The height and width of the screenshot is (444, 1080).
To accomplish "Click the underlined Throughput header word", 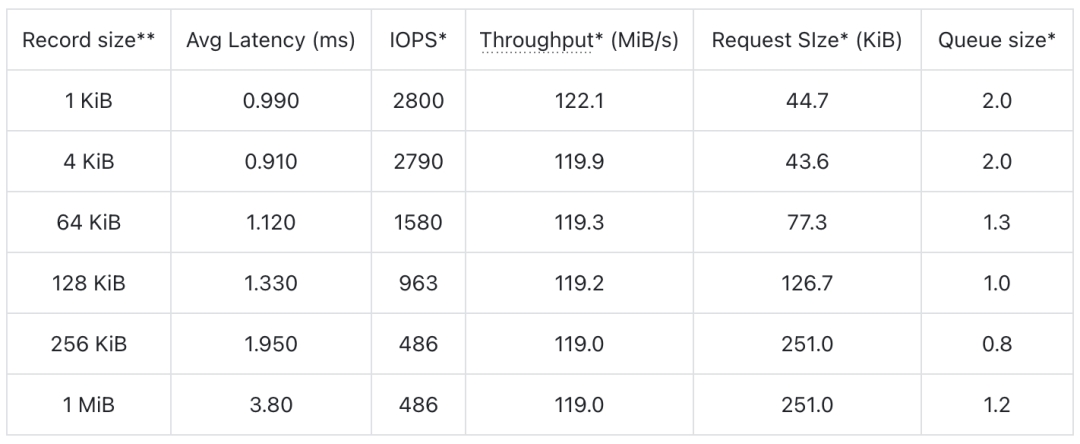I will point(536,41).
